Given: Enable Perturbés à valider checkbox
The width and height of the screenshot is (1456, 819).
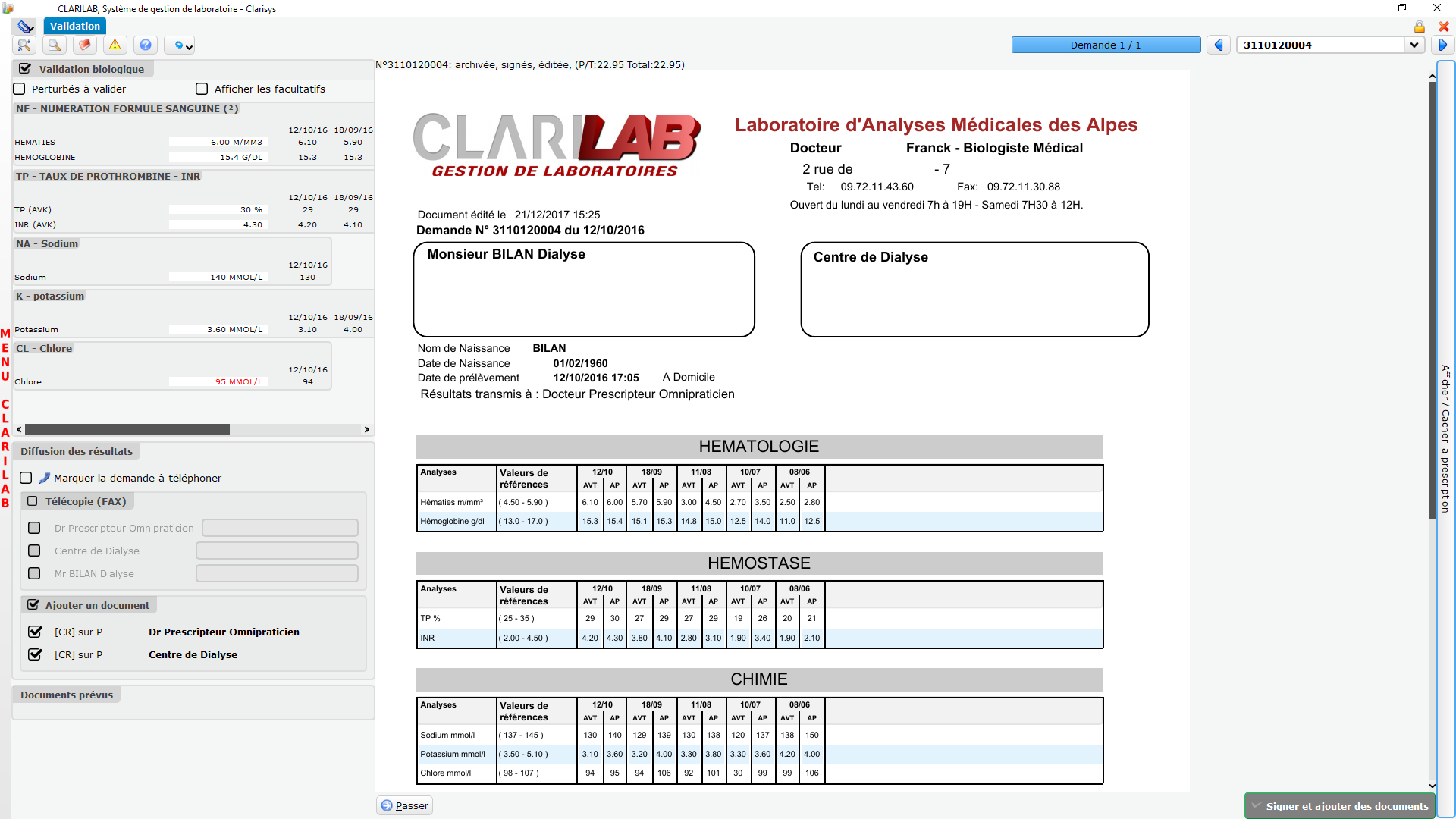Looking at the screenshot, I should pos(20,89).
